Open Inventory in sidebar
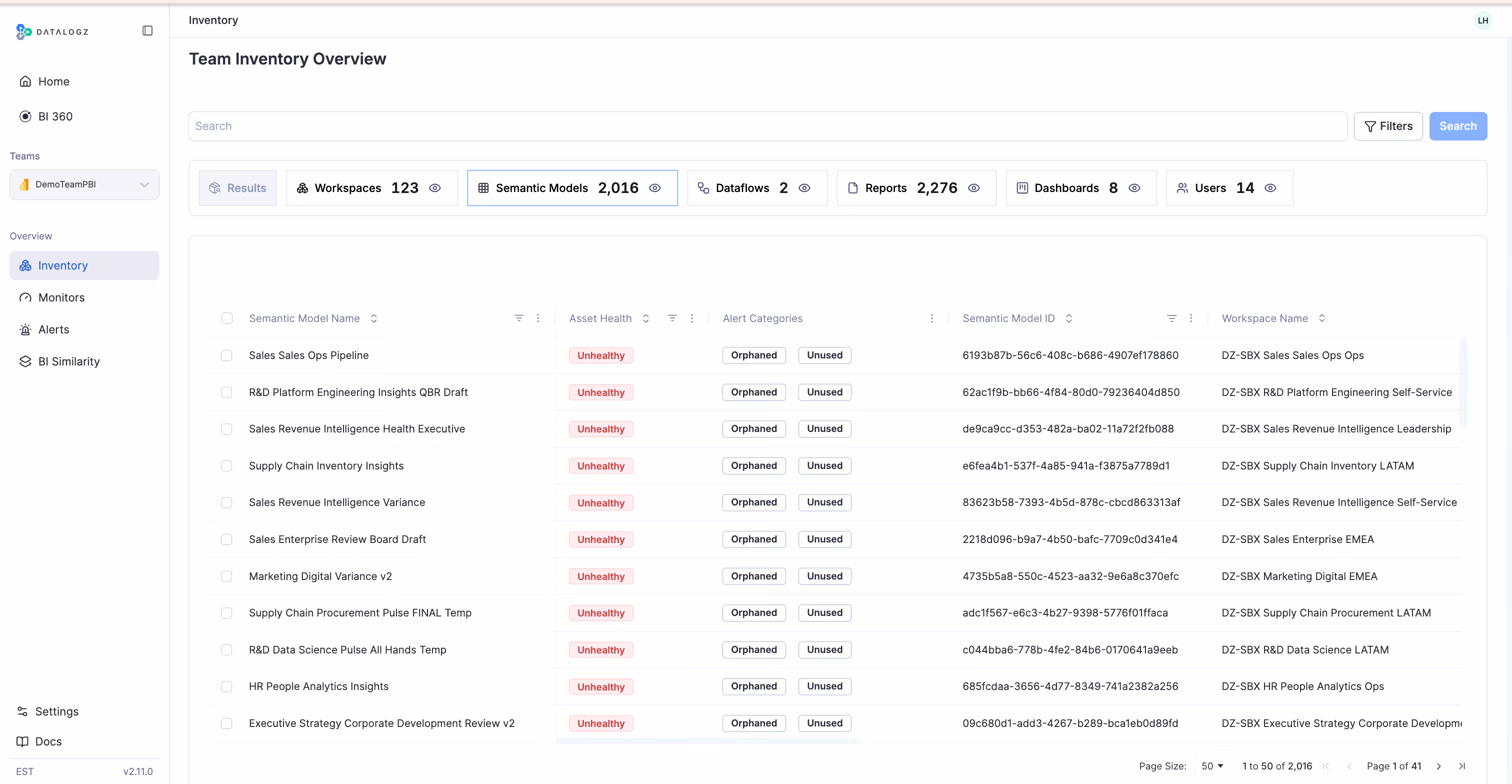 (x=84, y=265)
